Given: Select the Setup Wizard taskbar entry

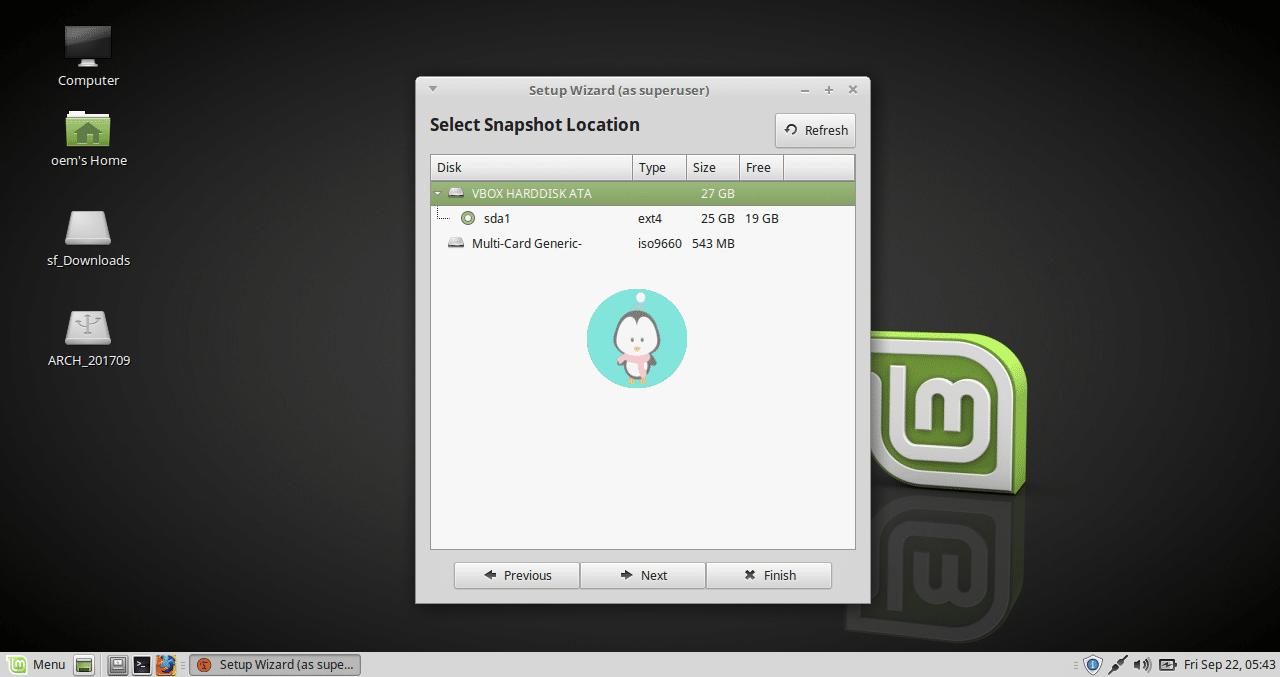Looking at the screenshot, I should point(275,664).
